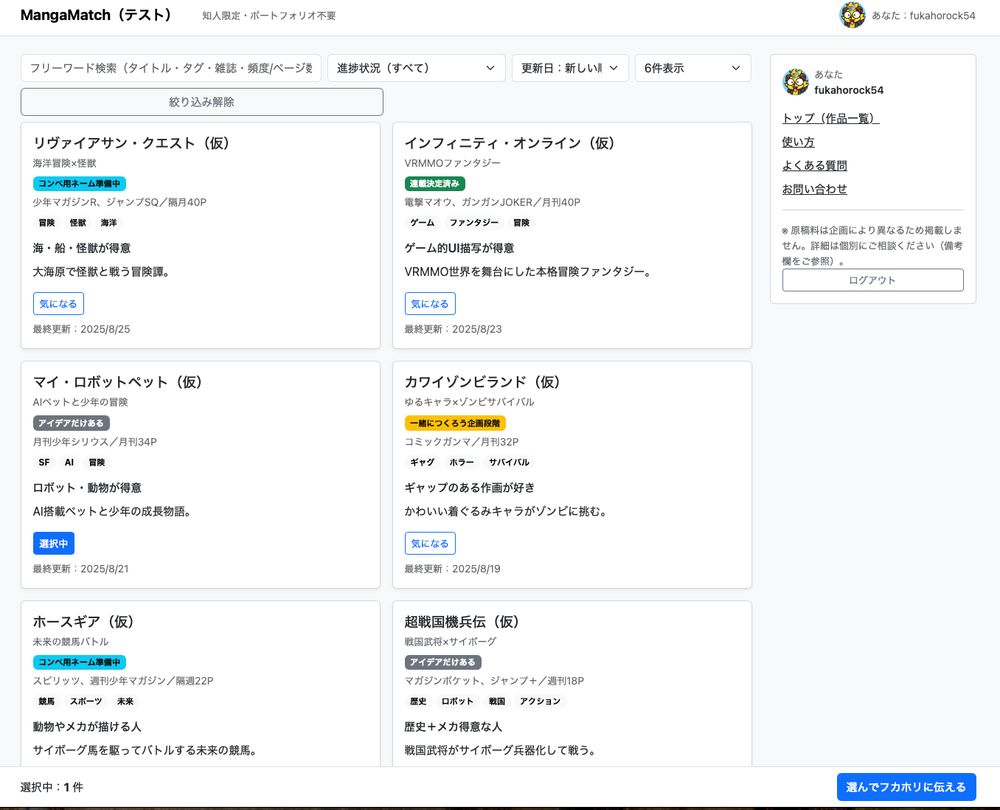
Task: Open the トップ（作品一覧）link
Action: (x=830, y=118)
